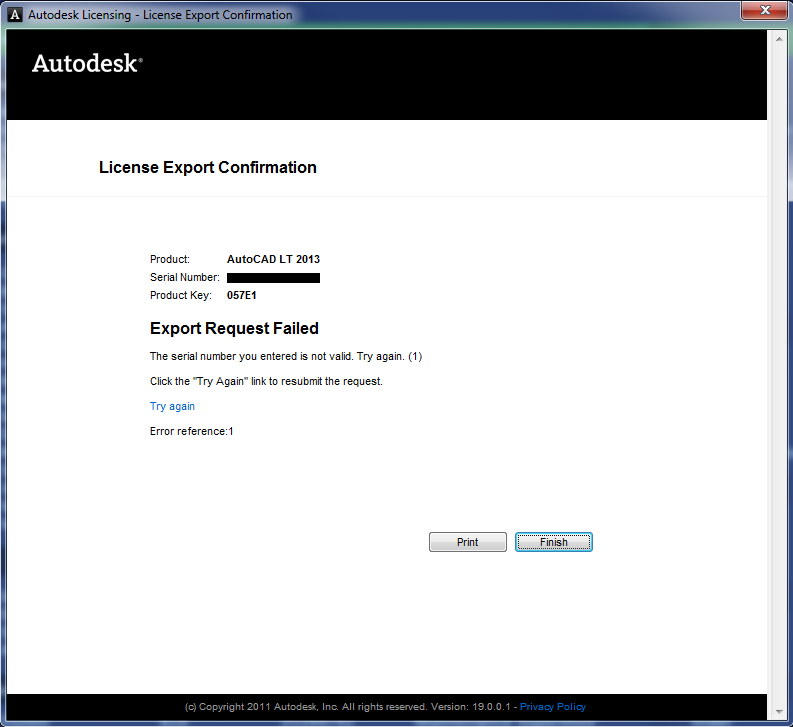The width and height of the screenshot is (793, 727).
Task: Click the Autodesk logo in header
Action: point(87,64)
